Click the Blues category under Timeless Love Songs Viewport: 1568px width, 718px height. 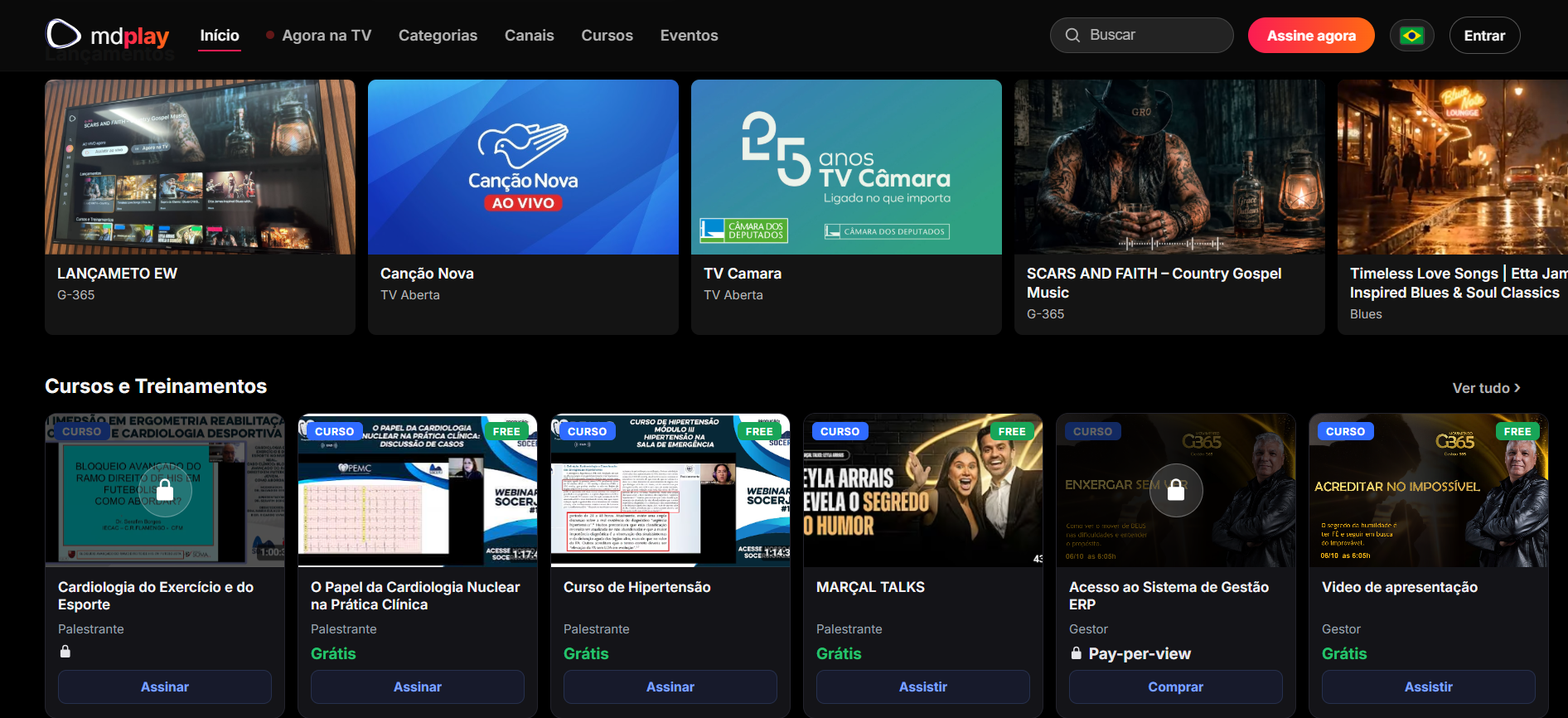(x=1366, y=314)
